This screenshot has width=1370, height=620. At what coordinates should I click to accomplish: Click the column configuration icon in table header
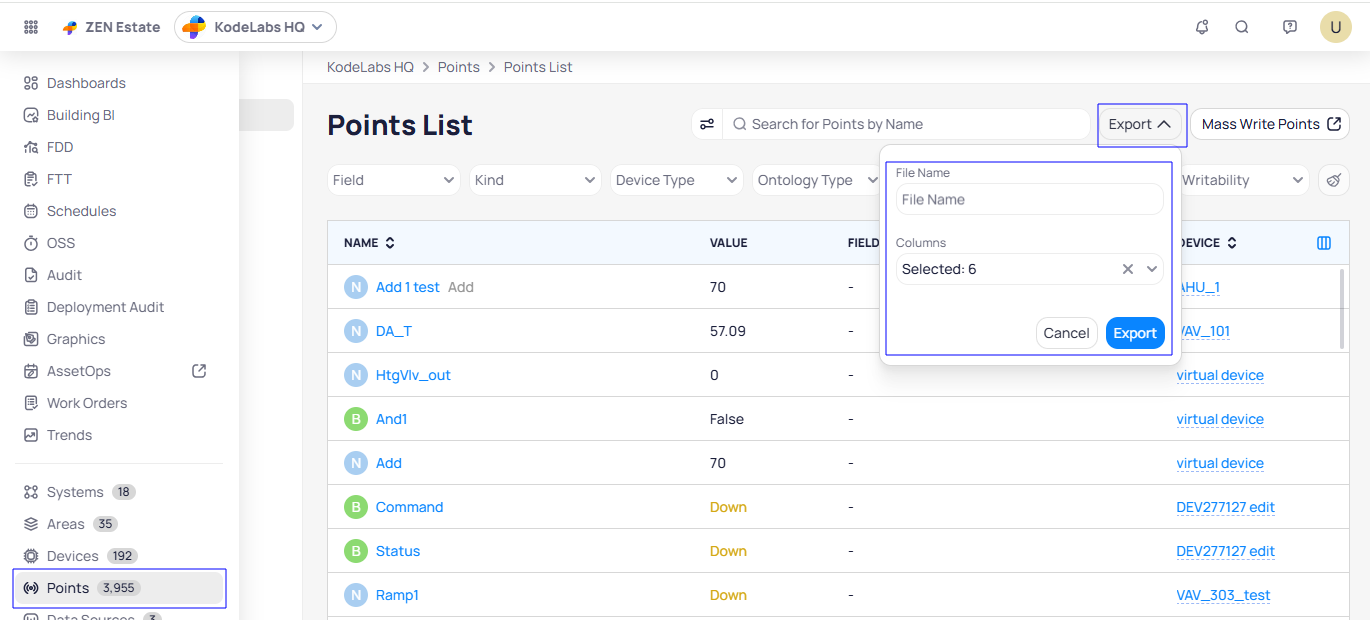point(1324,243)
